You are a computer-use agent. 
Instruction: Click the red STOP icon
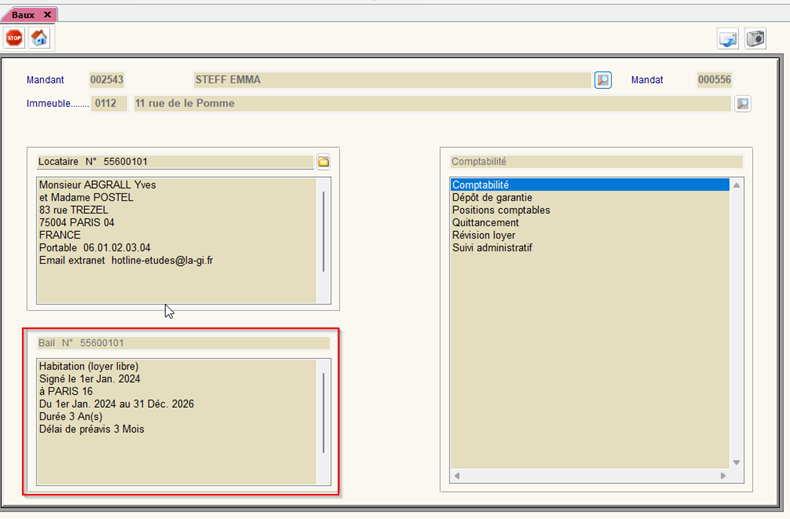[x=14, y=38]
